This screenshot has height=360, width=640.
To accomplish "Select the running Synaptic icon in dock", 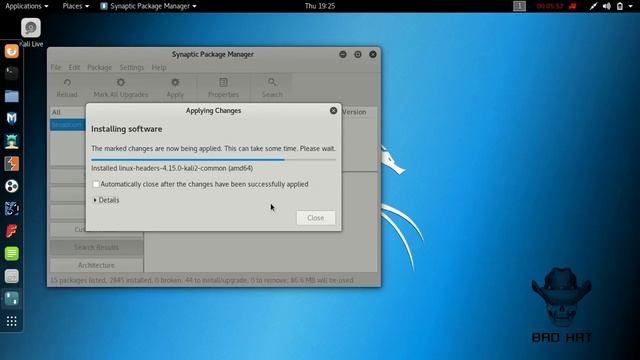I will (11, 298).
